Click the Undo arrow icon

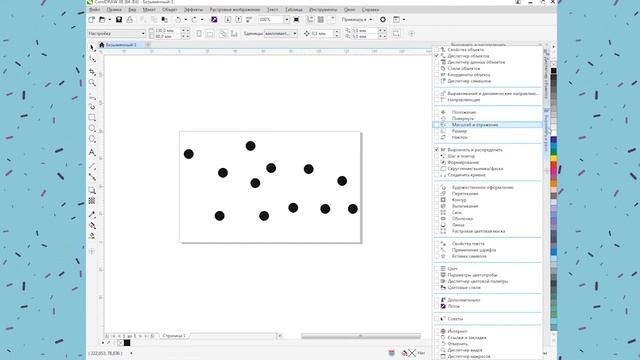coord(178,20)
